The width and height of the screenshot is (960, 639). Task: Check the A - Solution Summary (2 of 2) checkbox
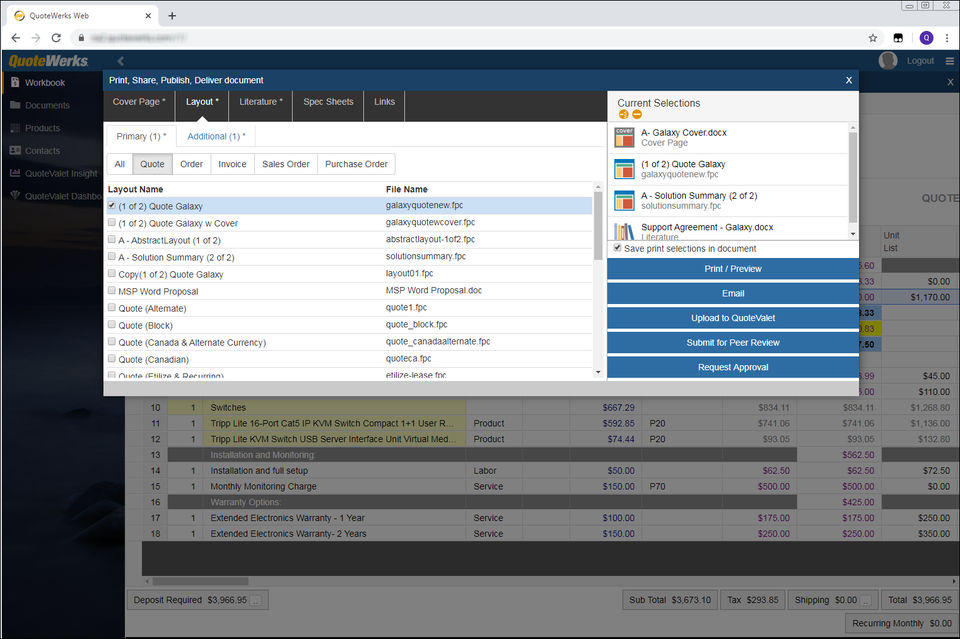[111, 256]
